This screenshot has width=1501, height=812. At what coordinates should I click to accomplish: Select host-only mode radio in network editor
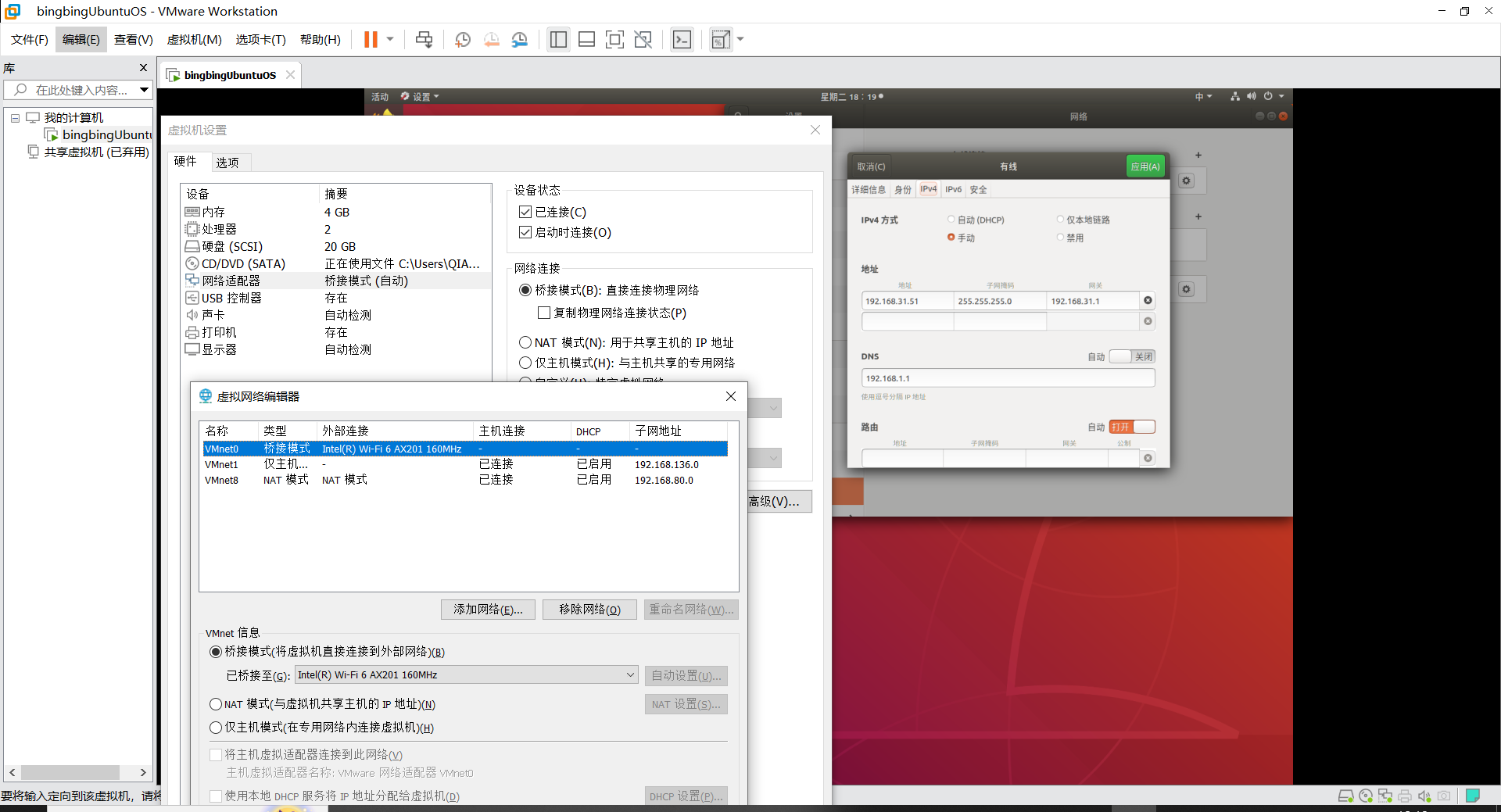(216, 728)
